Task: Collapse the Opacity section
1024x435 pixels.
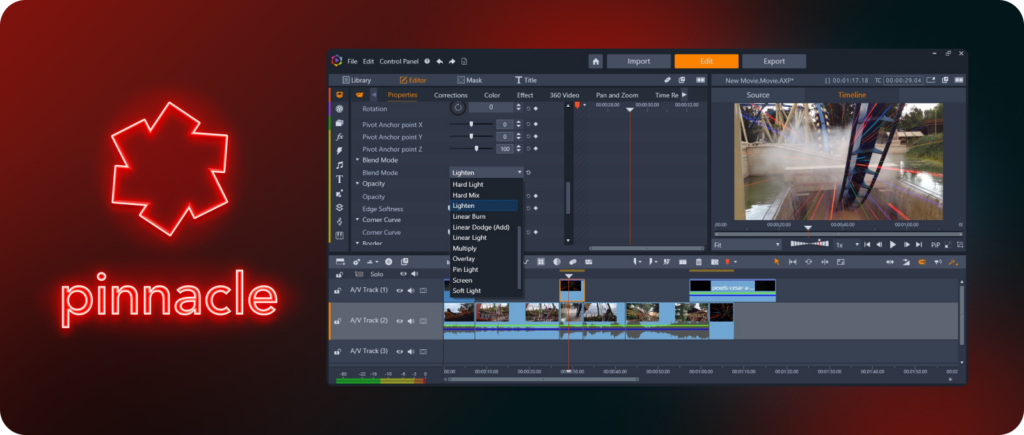Action: tap(357, 184)
